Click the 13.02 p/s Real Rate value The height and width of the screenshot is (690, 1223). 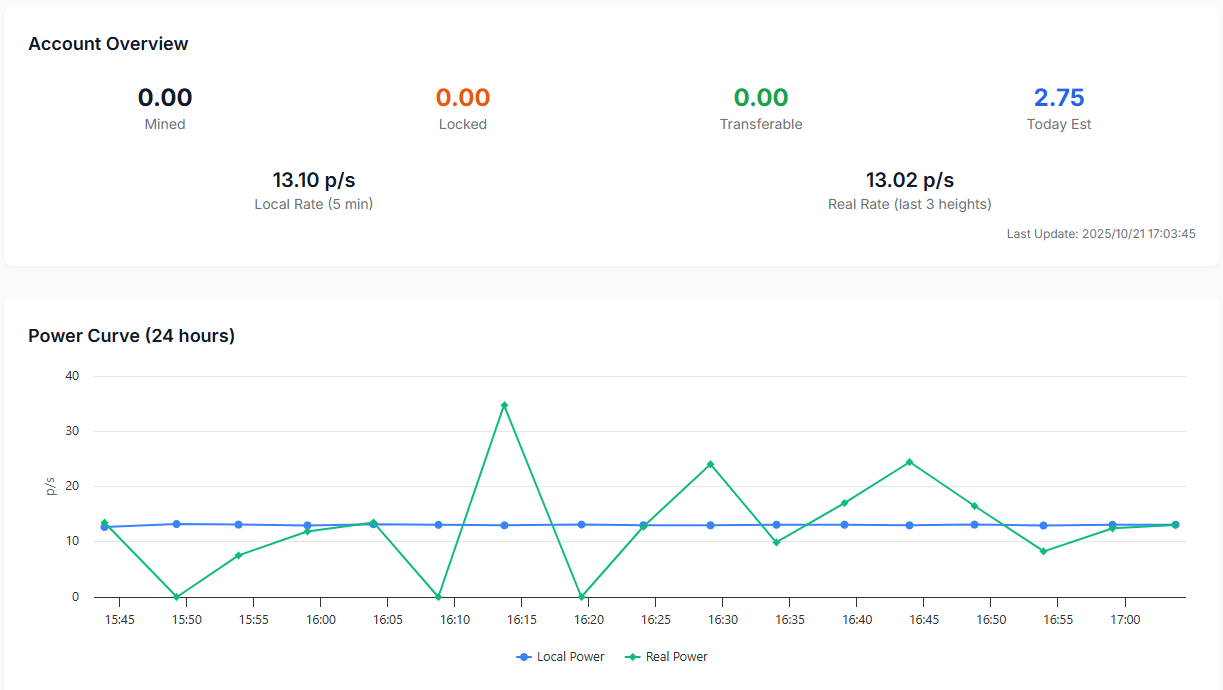pos(910,180)
